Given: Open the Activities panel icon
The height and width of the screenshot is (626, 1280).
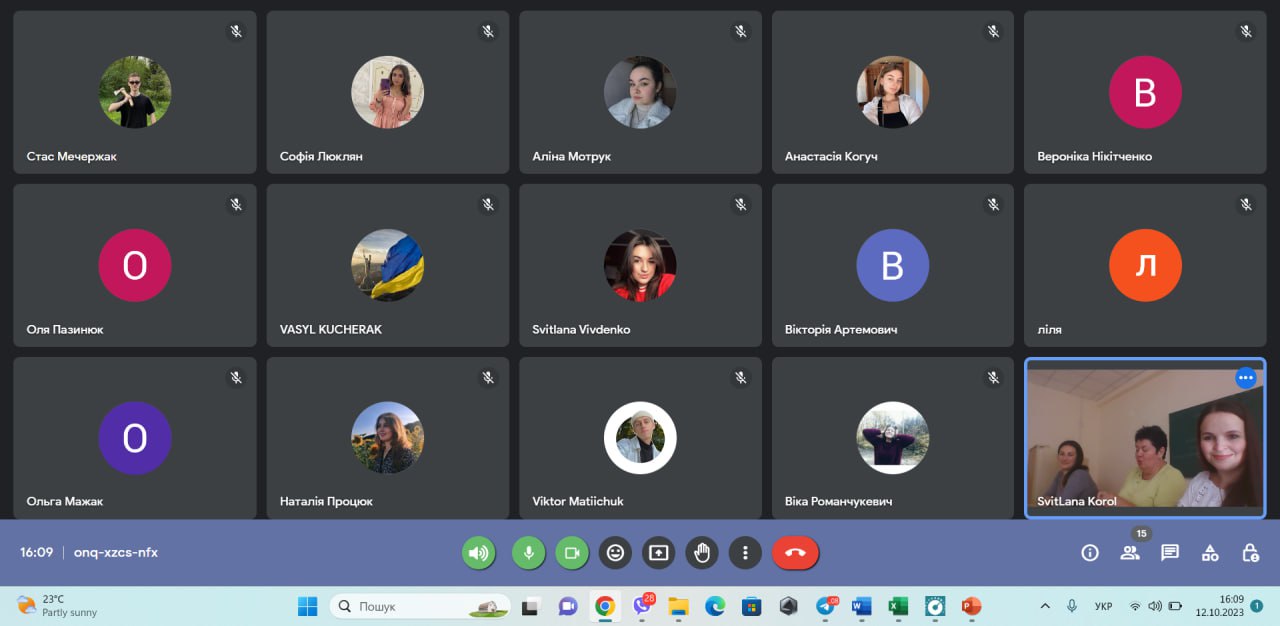Looking at the screenshot, I should click(x=1210, y=553).
